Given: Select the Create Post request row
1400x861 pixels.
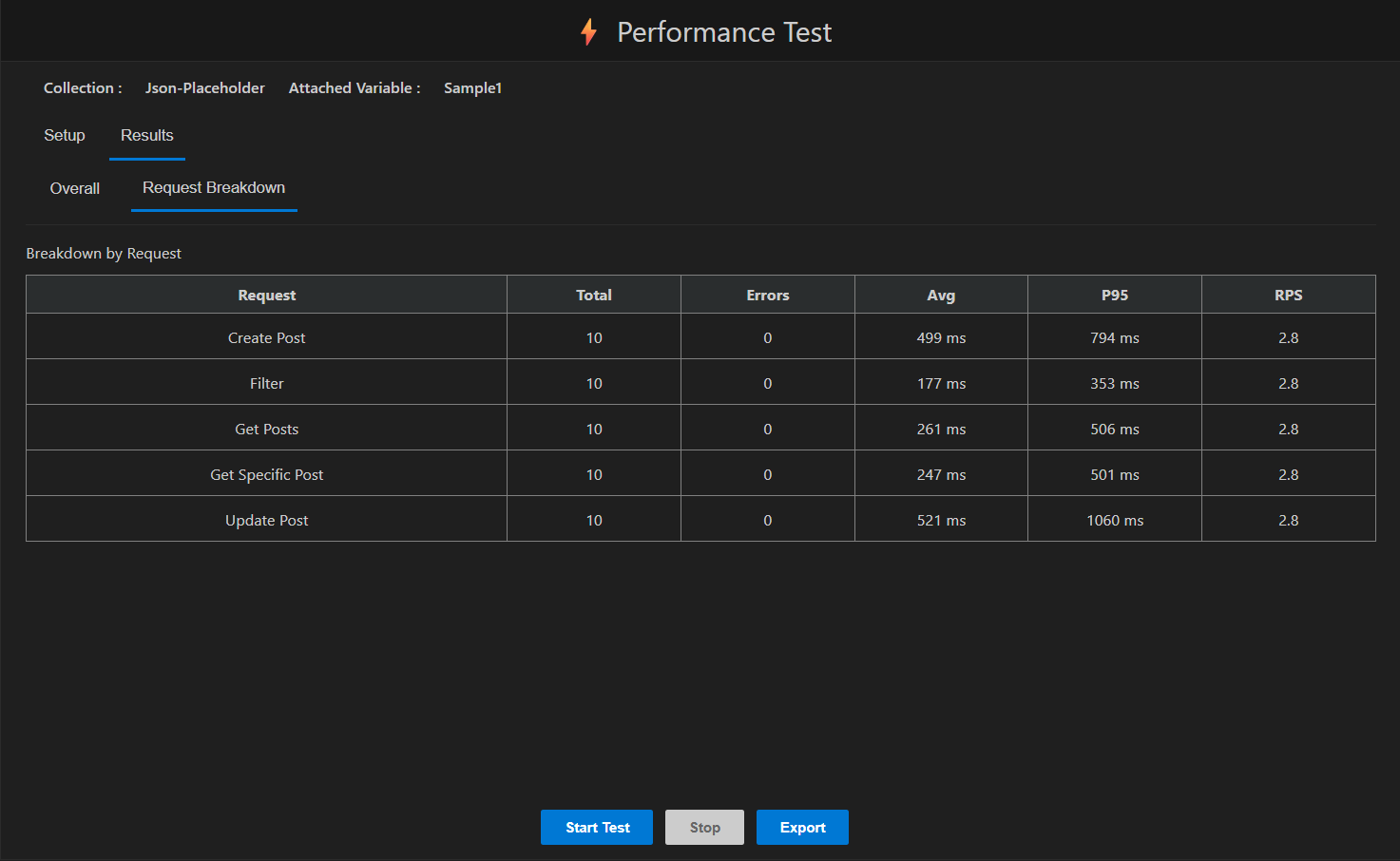Looking at the screenshot, I should point(700,337).
